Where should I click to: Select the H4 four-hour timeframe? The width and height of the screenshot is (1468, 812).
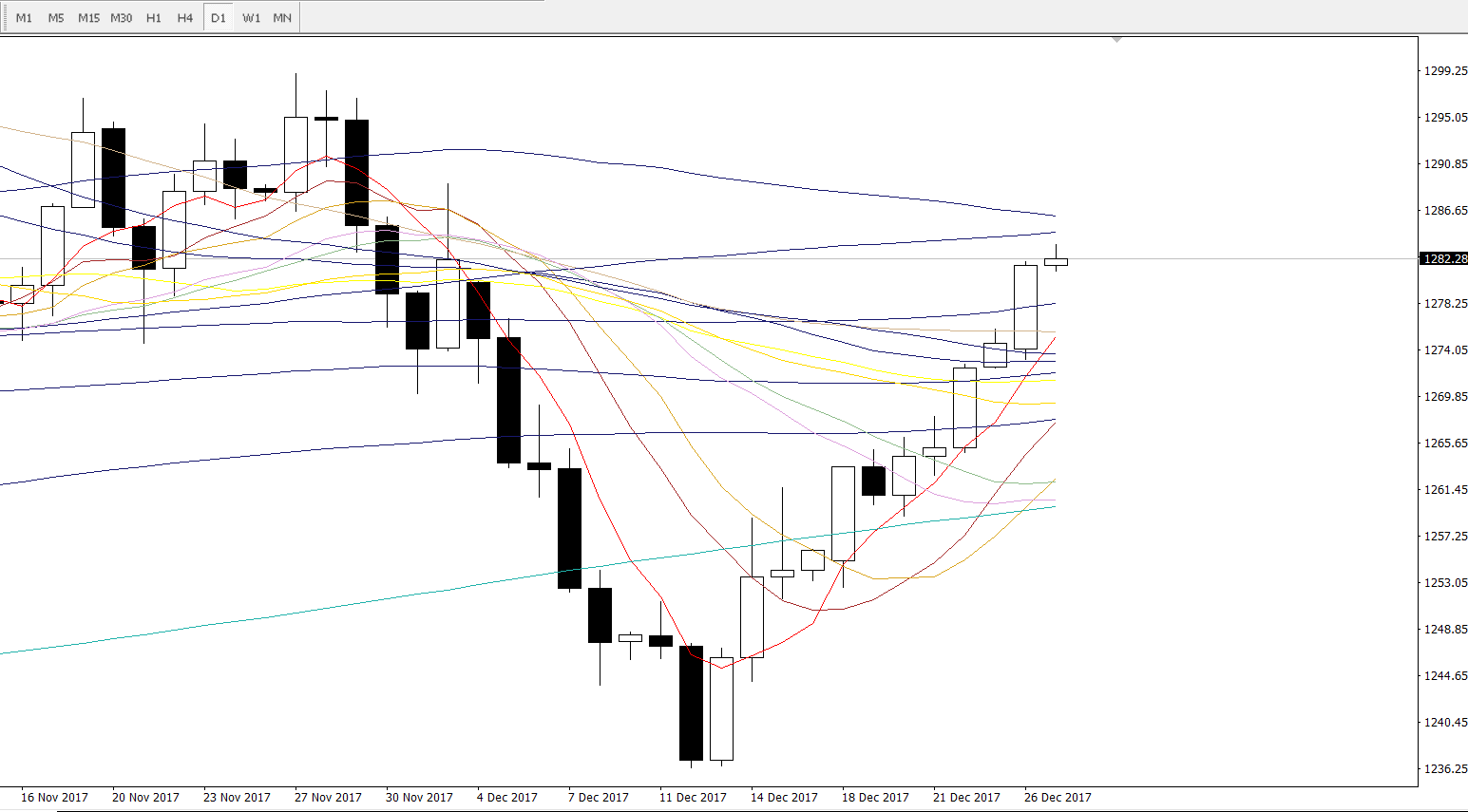tap(185, 18)
